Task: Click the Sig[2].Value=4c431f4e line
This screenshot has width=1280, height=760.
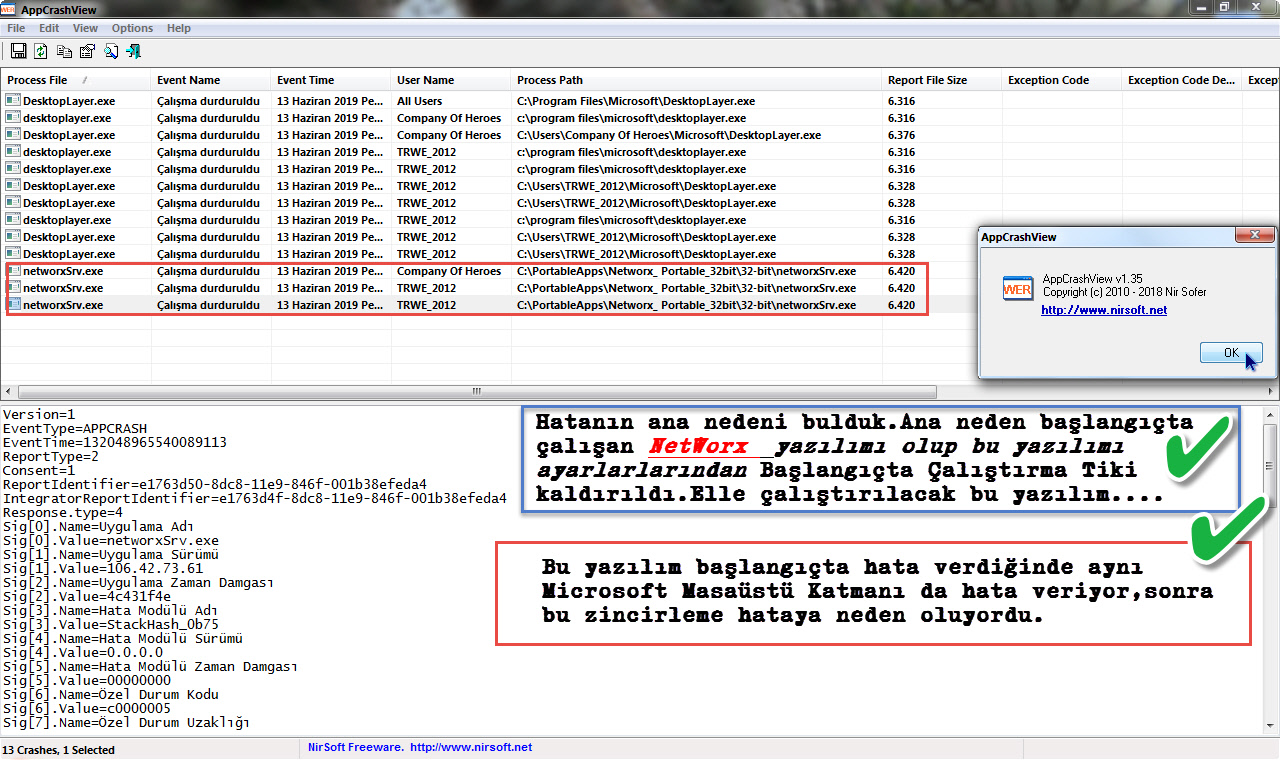Action: click(x=87, y=596)
